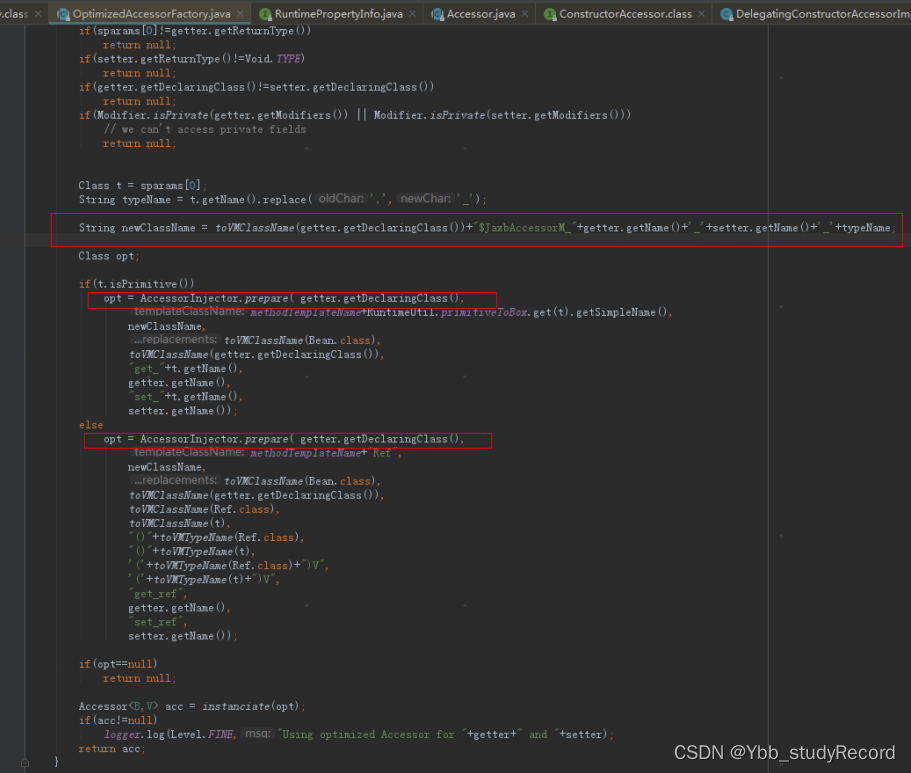Click the "set_ref" string literal

click(157, 622)
